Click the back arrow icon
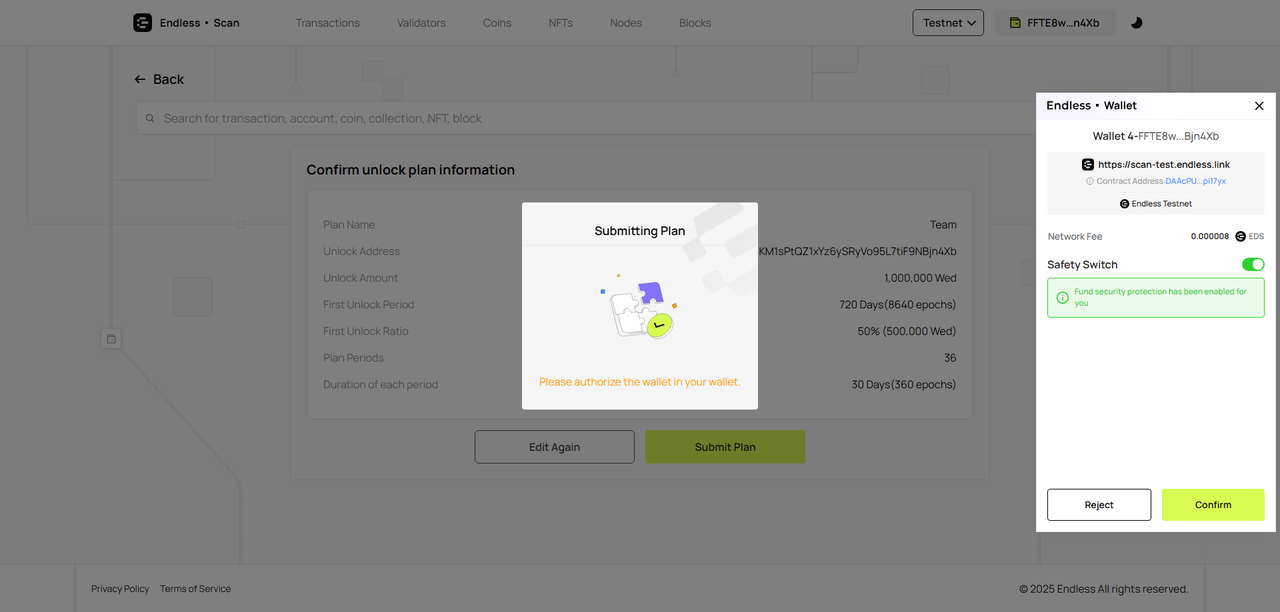 click(x=140, y=79)
